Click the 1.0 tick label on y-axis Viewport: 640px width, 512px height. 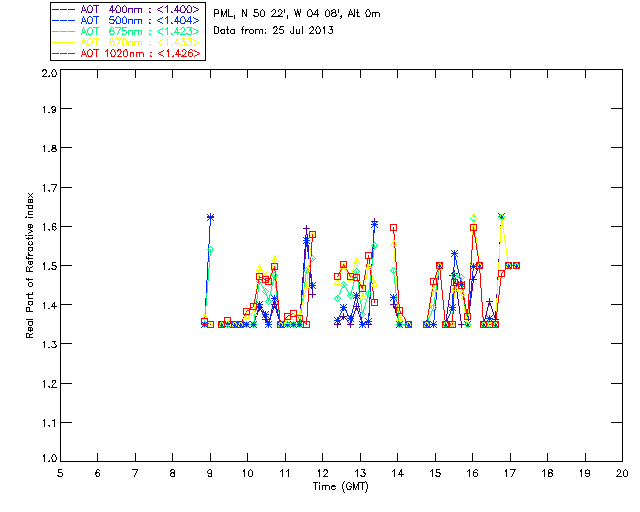pos(49,458)
